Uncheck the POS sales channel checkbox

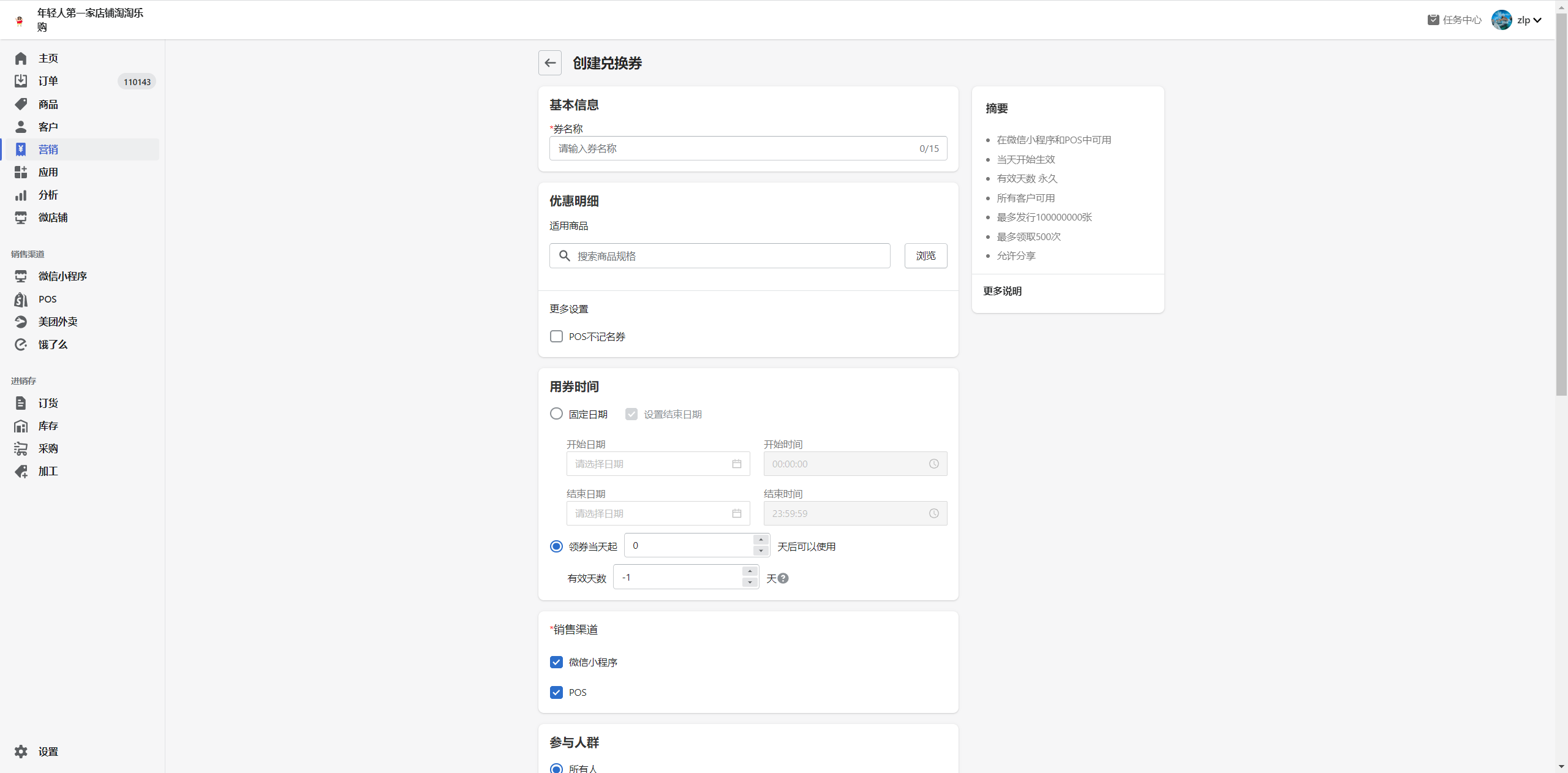(556, 692)
